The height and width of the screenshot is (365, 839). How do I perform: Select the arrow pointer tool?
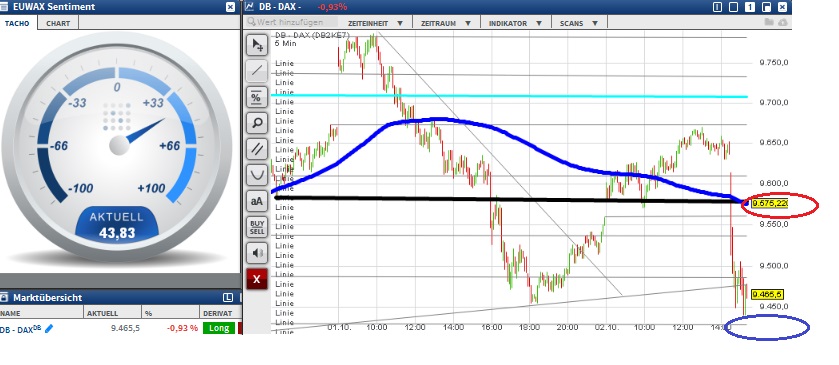tap(257, 45)
